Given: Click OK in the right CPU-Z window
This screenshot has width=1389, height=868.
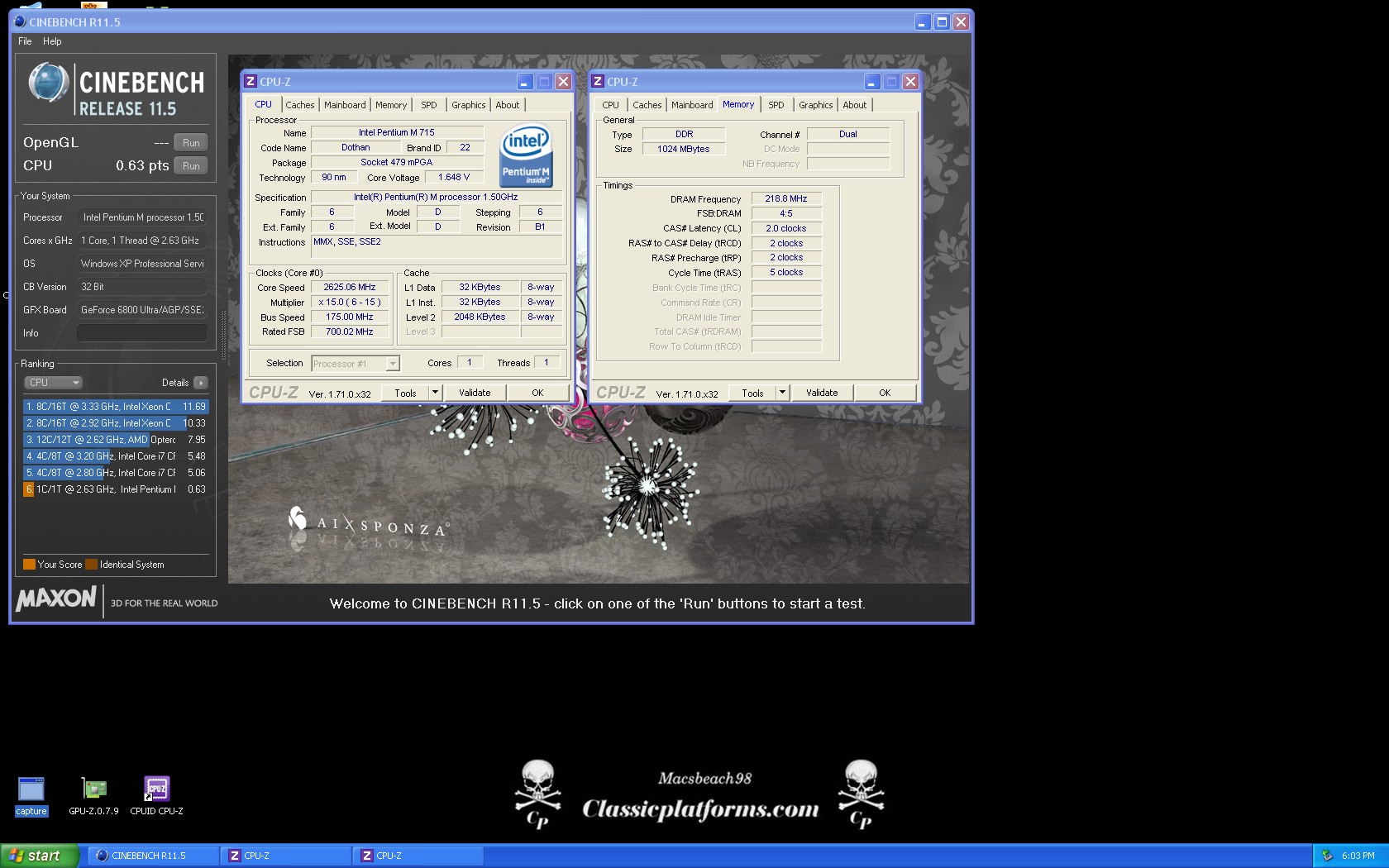Looking at the screenshot, I should (885, 393).
